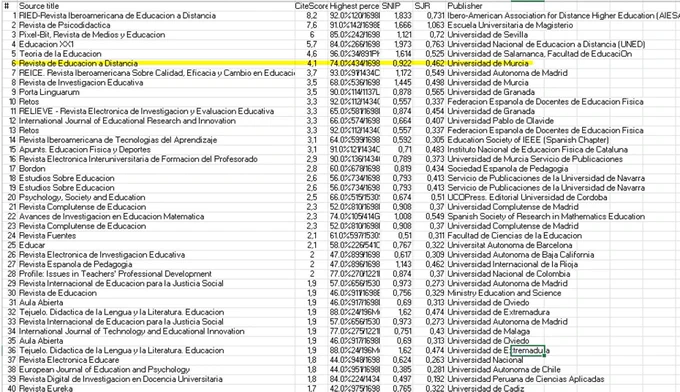Viewport: 680px width, 392px height.
Task: Select publisher 'Facultad de Ciencias de la Educacion'
Action: click(515, 235)
